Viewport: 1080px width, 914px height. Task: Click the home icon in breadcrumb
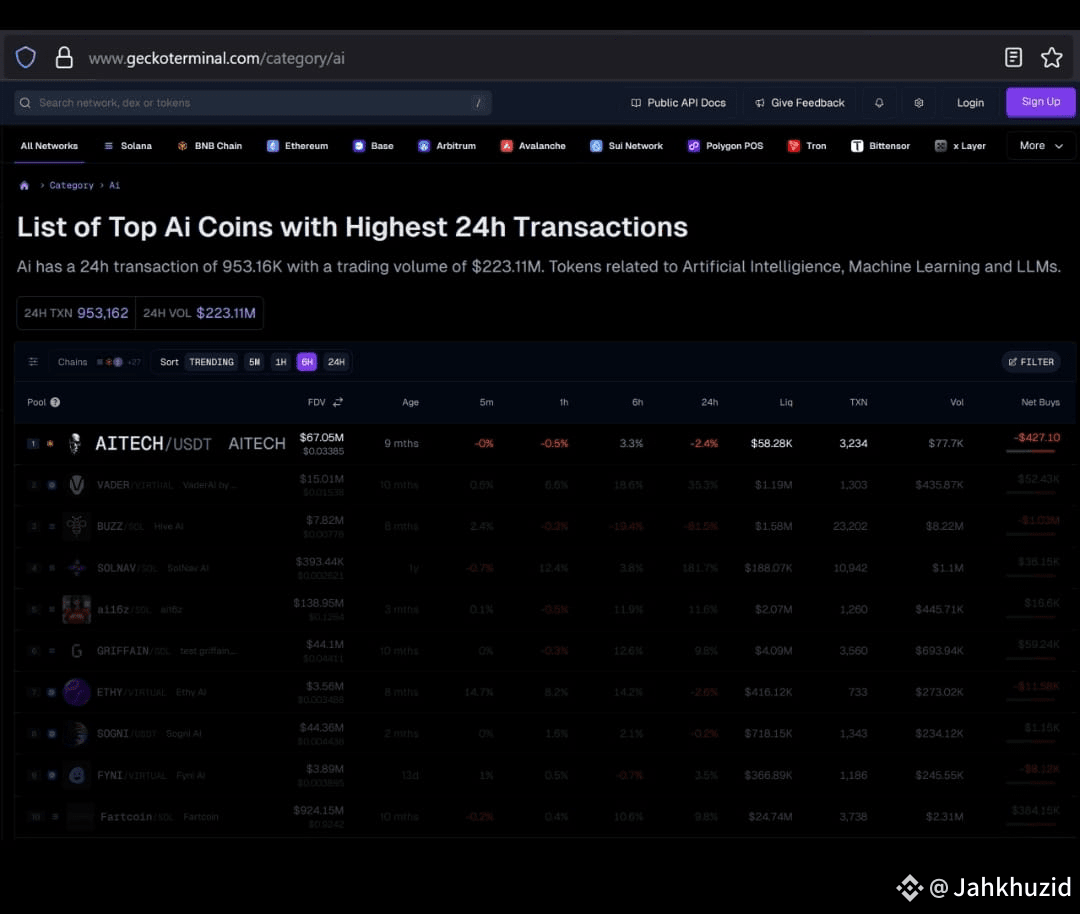coord(24,185)
